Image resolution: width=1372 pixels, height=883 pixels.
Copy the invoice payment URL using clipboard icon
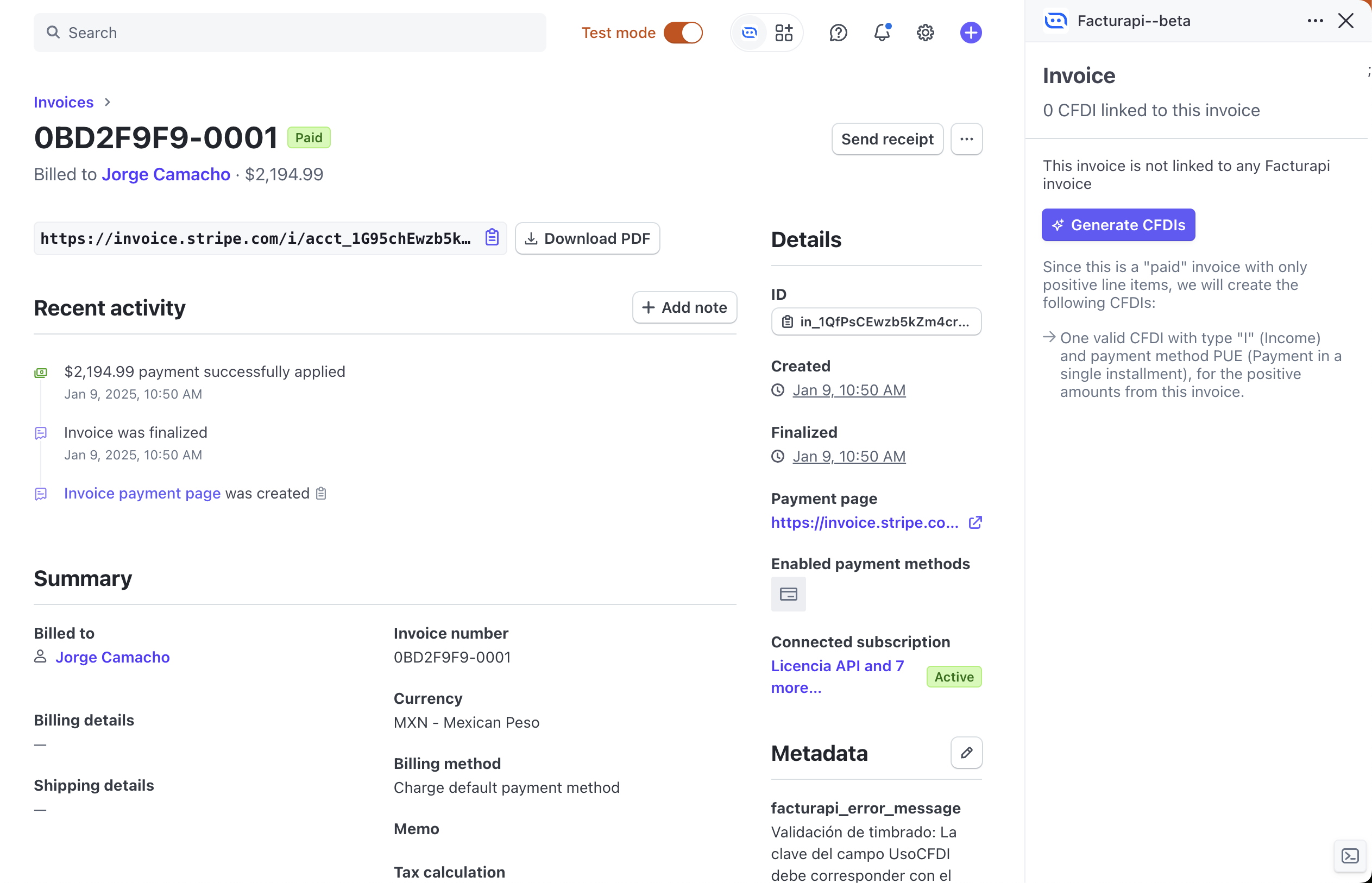coord(492,237)
